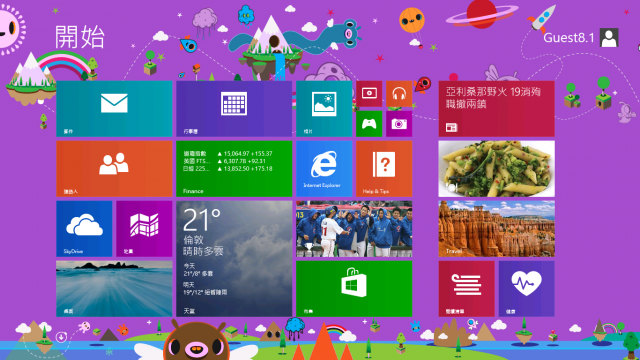This screenshot has width=640, height=360.
Task: Open the Mail tile with envelope icon
Action: [x=114, y=109]
